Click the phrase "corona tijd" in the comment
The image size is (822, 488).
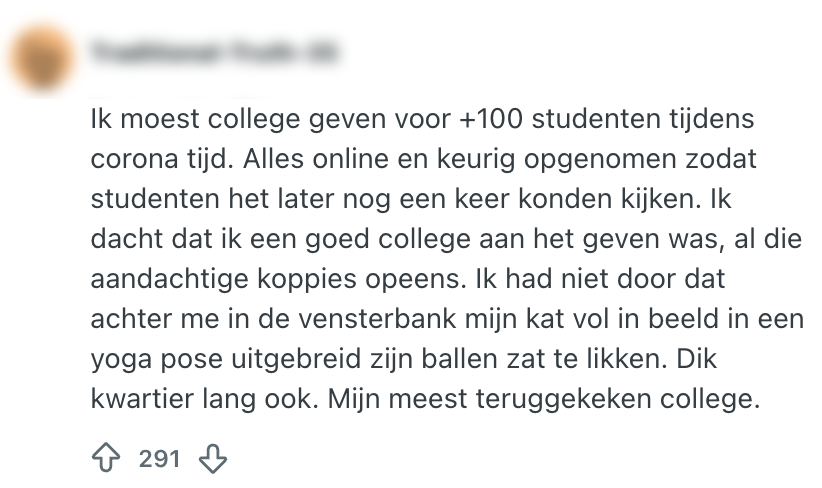click(x=161, y=159)
